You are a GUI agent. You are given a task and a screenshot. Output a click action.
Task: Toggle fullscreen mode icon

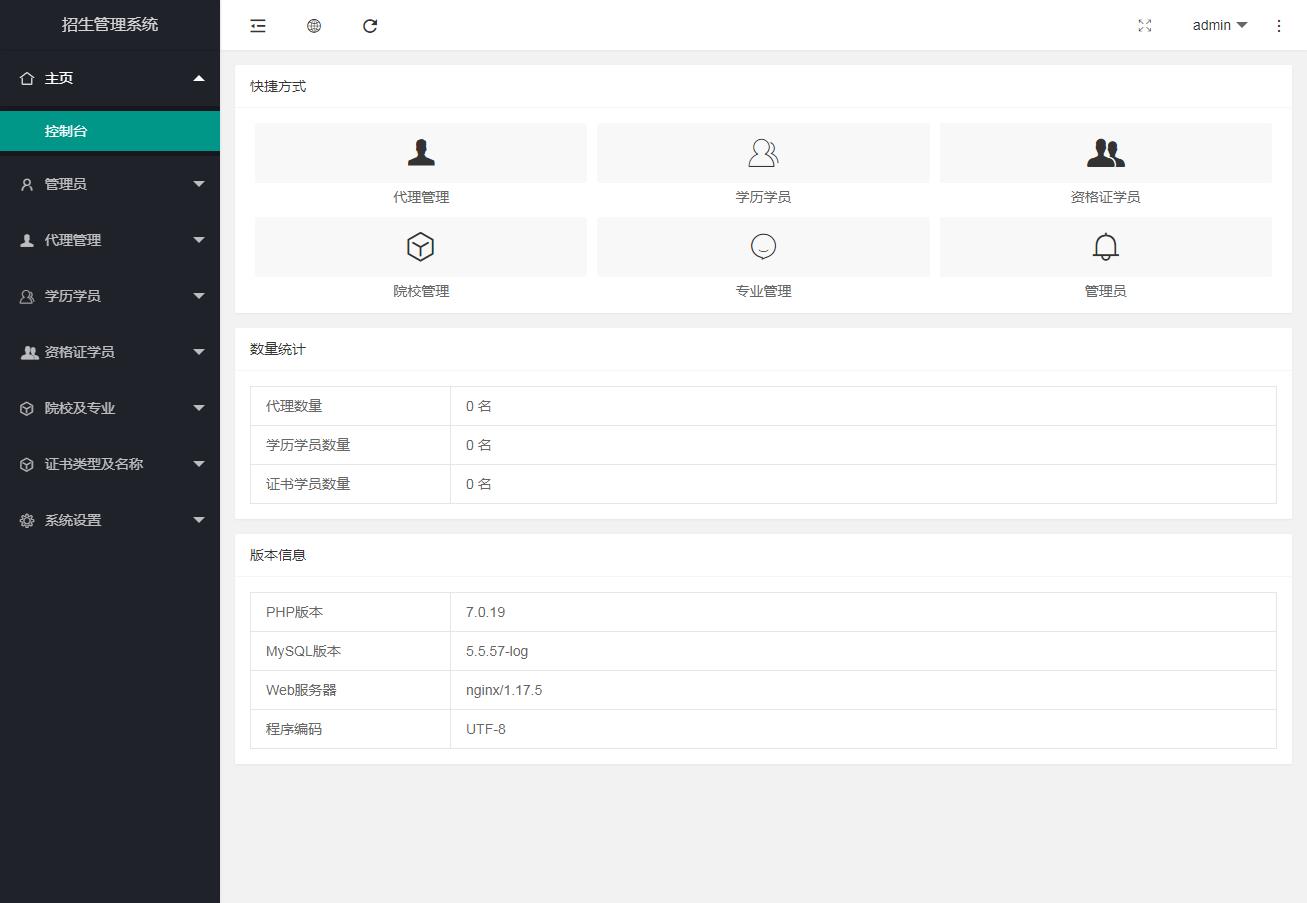[x=1145, y=26]
